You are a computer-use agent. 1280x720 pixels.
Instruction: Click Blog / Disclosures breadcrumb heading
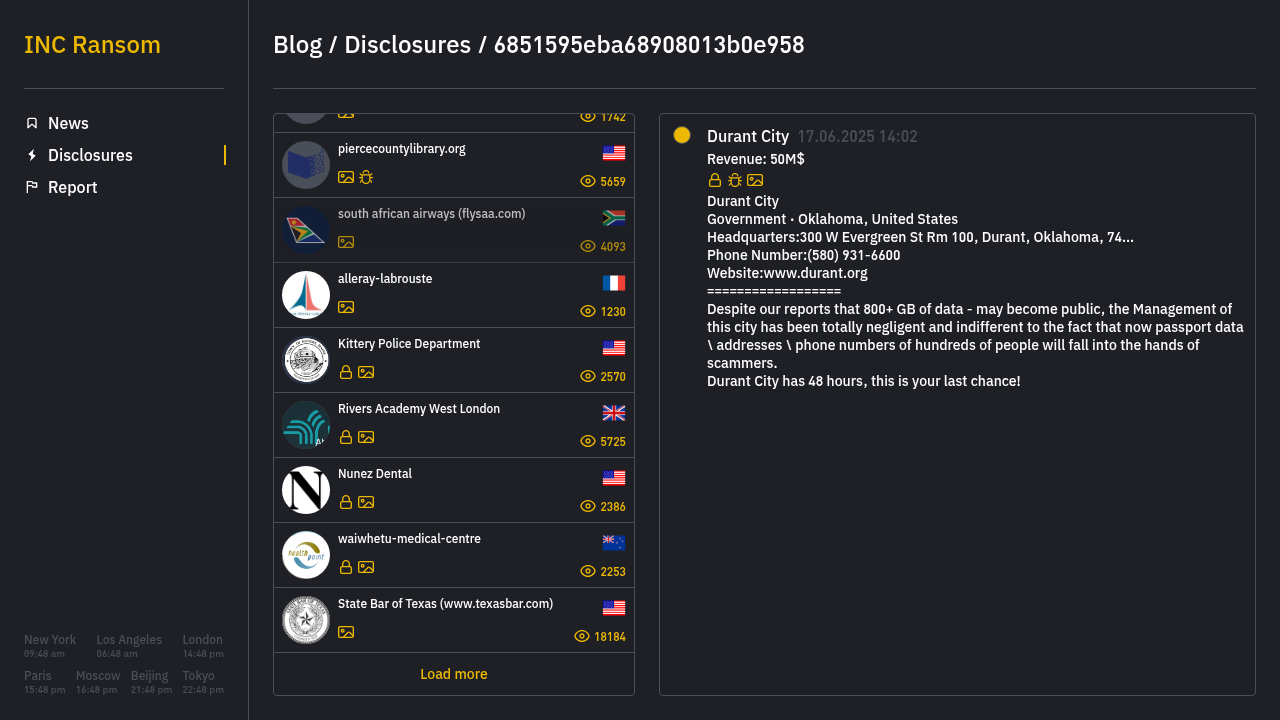click(539, 45)
